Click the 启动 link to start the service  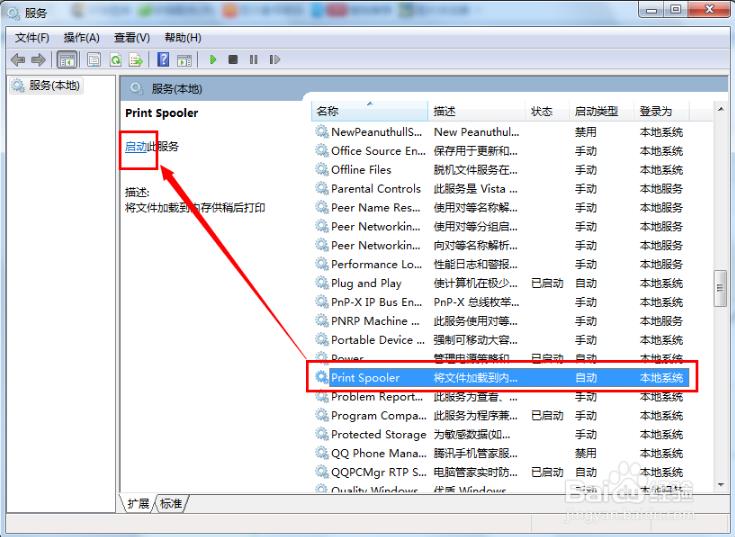(135, 146)
